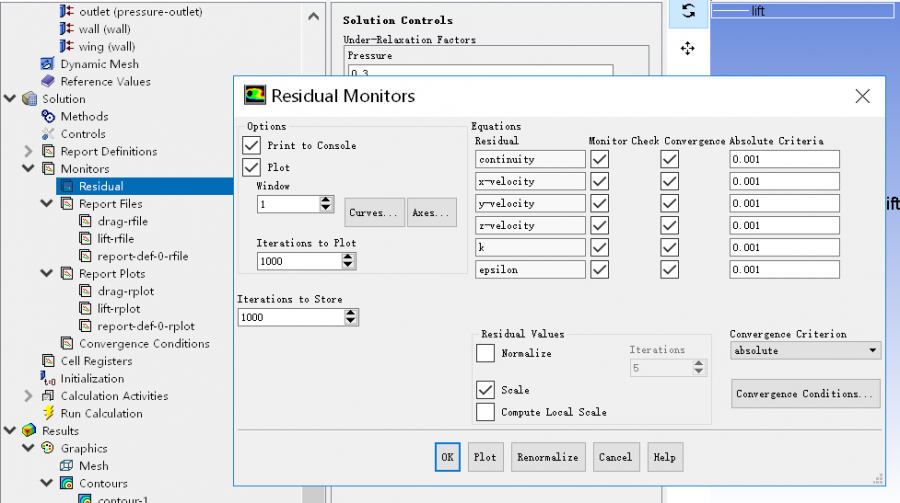900x503 pixels.
Task: Open the Convergence Criterion dropdown
Action: [x=805, y=350]
